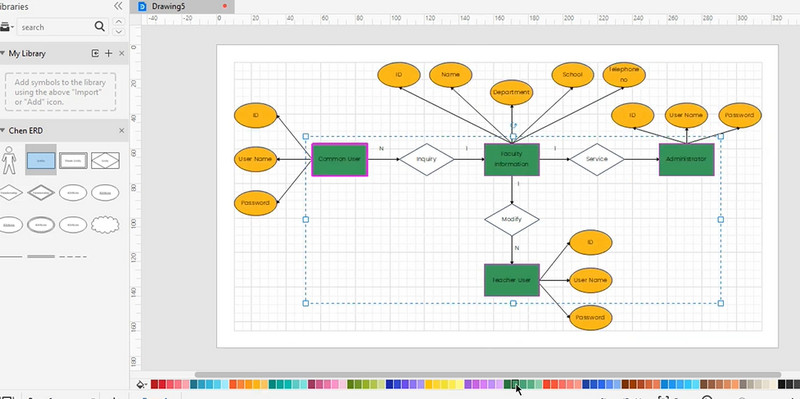Select the Telephone no attribute ellipse
The width and height of the screenshot is (800, 399).
pos(623,74)
